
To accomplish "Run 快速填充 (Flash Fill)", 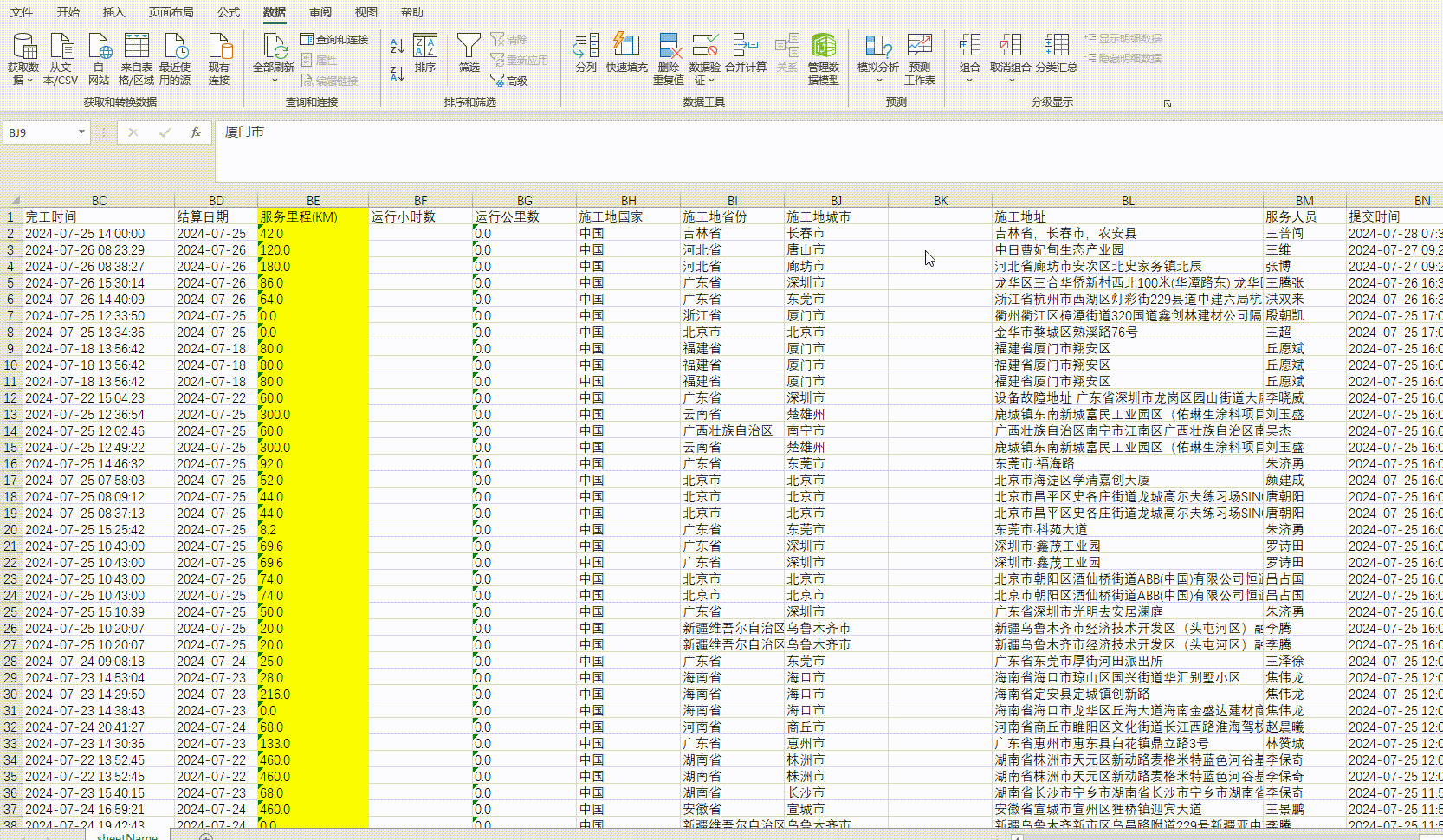I will tap(626, 54).
